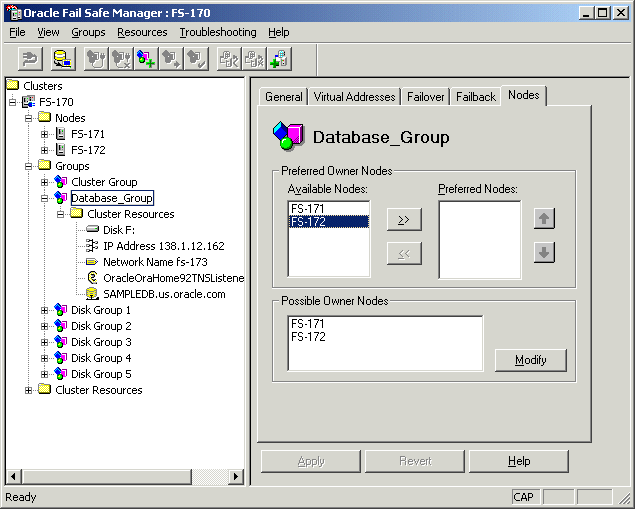This screenshot has width=635, height=509.
Task: Open the Help menu in the menu bar
Action: pos(279,32)
